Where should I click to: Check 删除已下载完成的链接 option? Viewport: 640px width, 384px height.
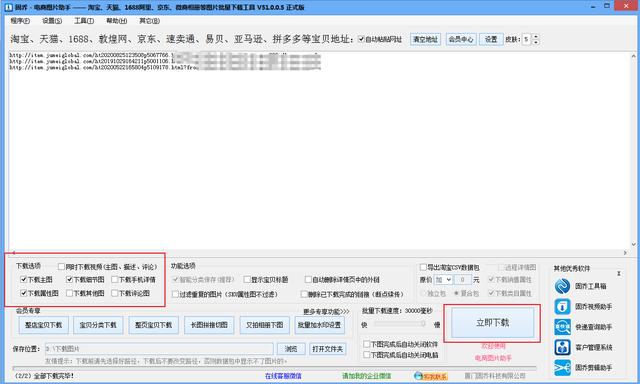304,294
